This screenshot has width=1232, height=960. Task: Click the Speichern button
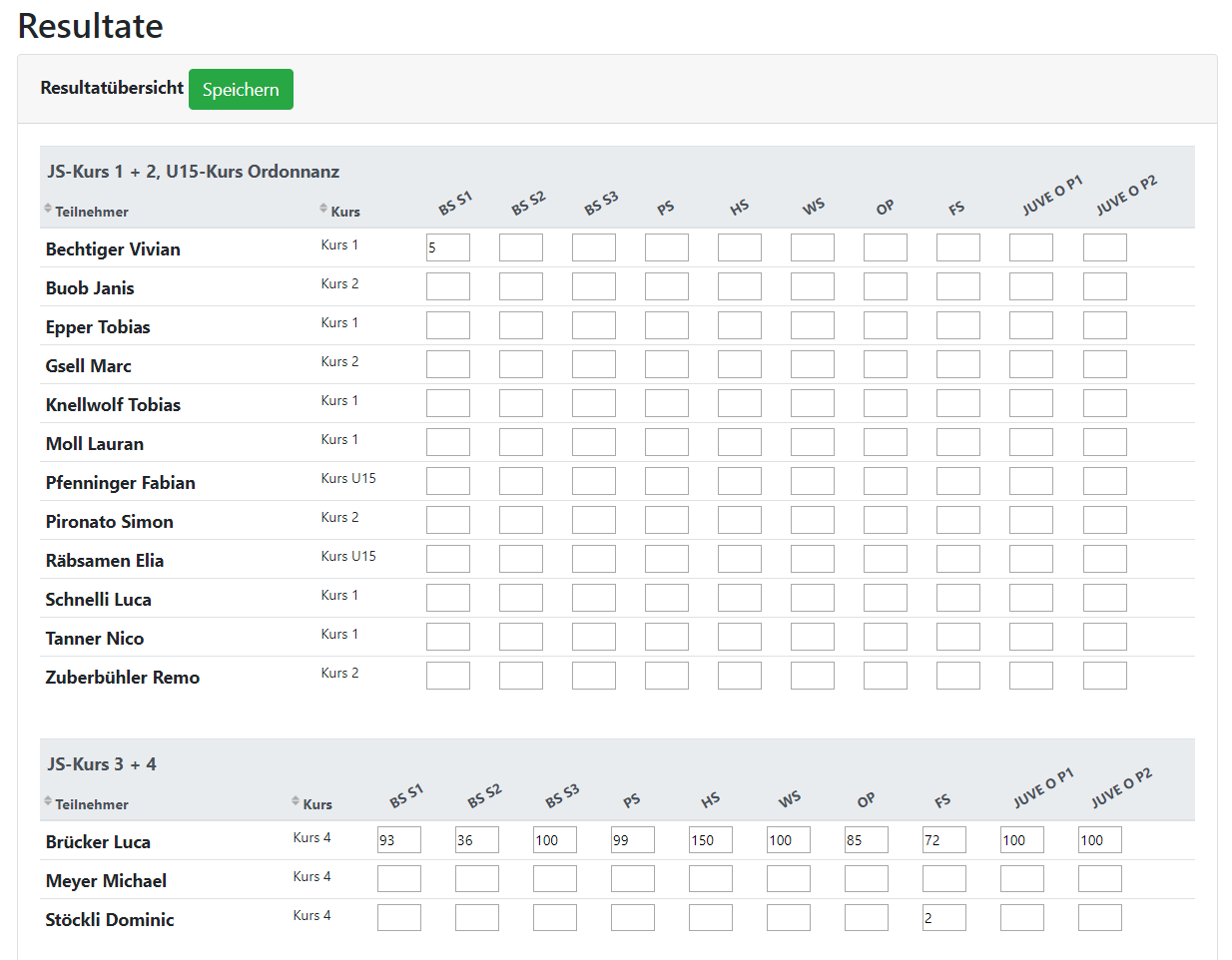click(x=241, y=90)
